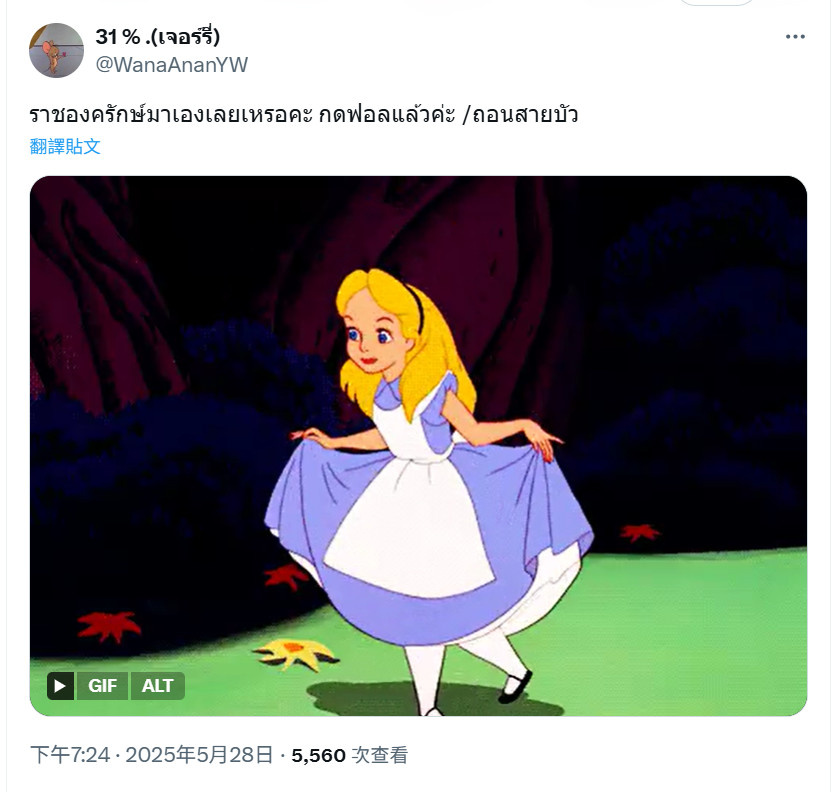Open the 5,560 view count
This screenshot has height=792, width=833.
click(x=318, y=755)
